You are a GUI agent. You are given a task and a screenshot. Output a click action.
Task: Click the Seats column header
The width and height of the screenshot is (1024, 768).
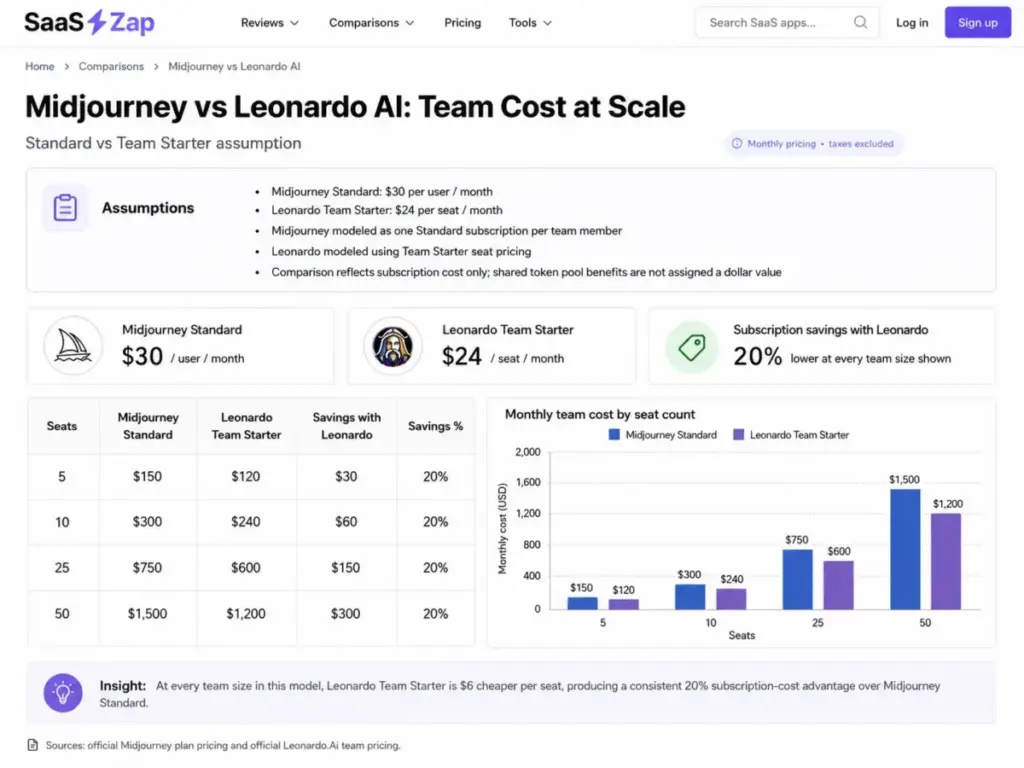(x=62, y=426)
